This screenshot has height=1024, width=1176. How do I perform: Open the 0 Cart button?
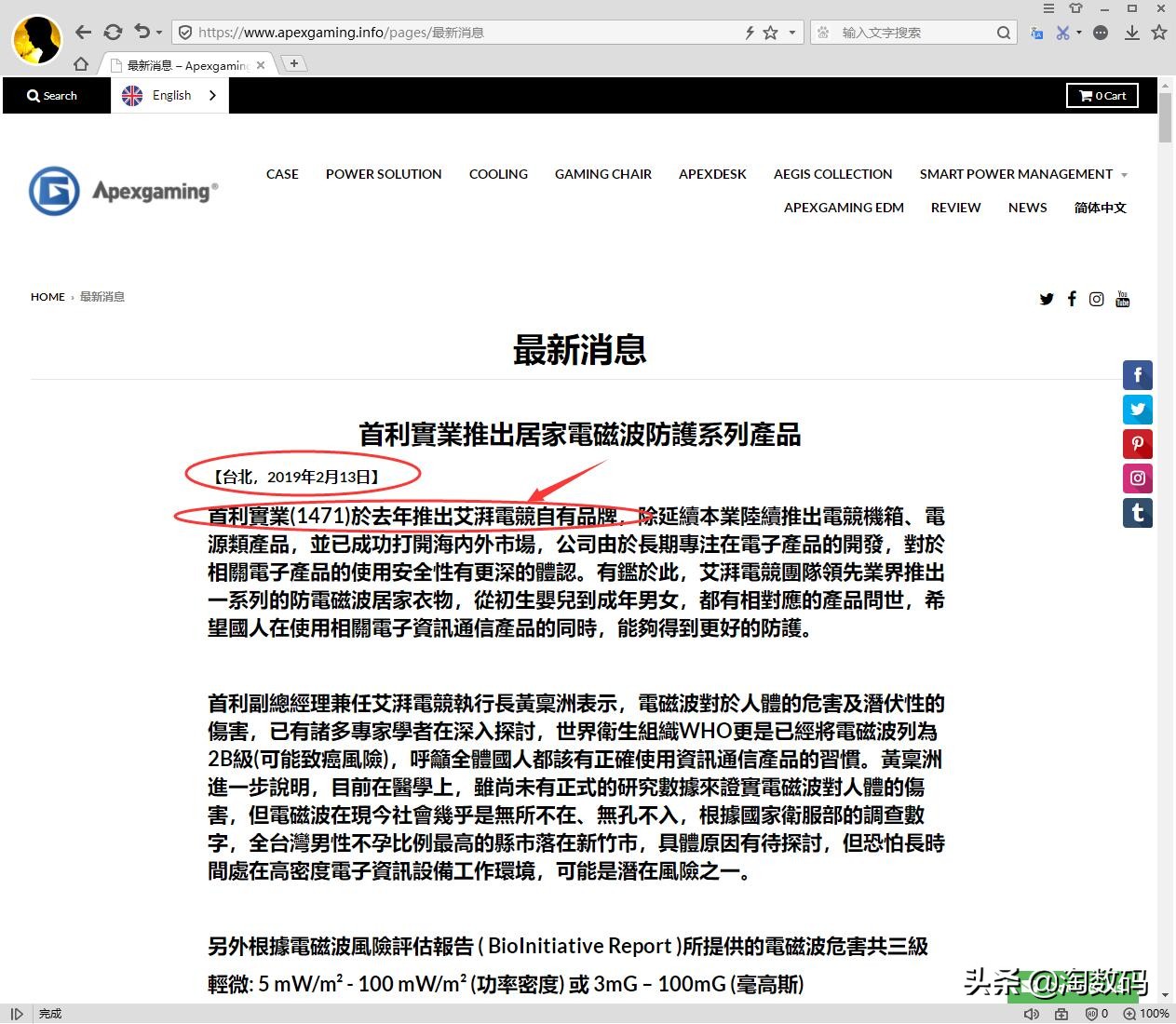[x=1102, y=95]
